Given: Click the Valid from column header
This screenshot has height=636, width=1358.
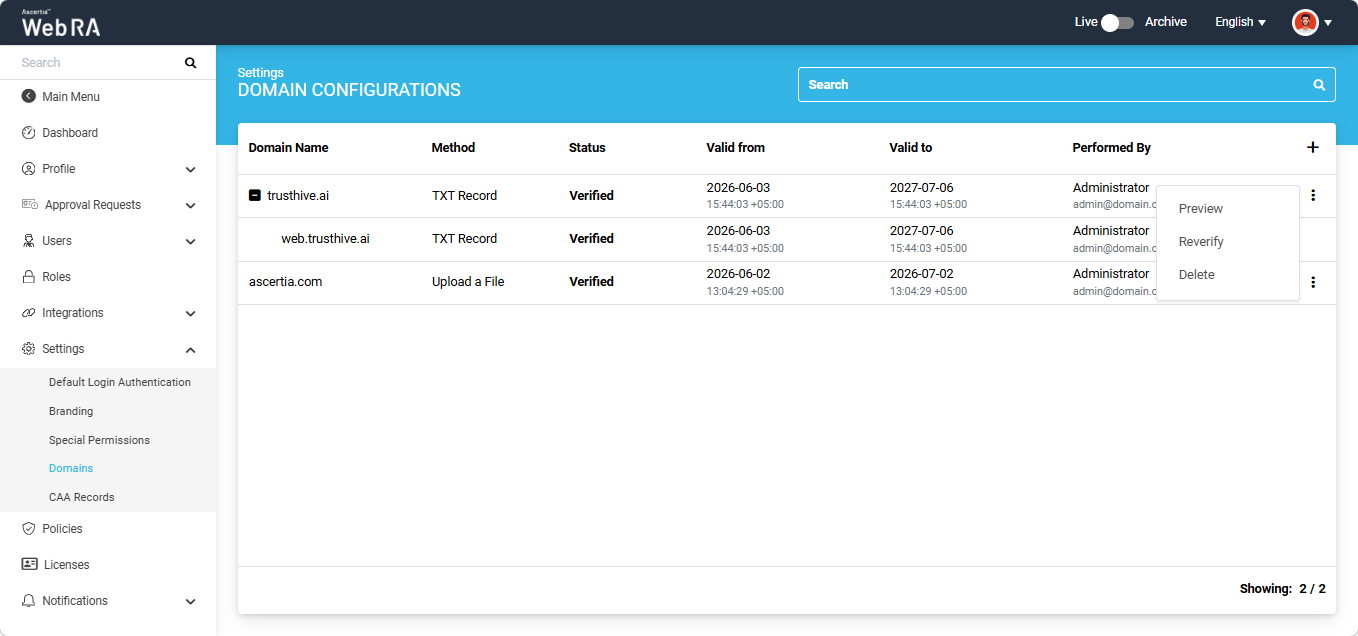Looking at the screenshot, I should (735, 147).
